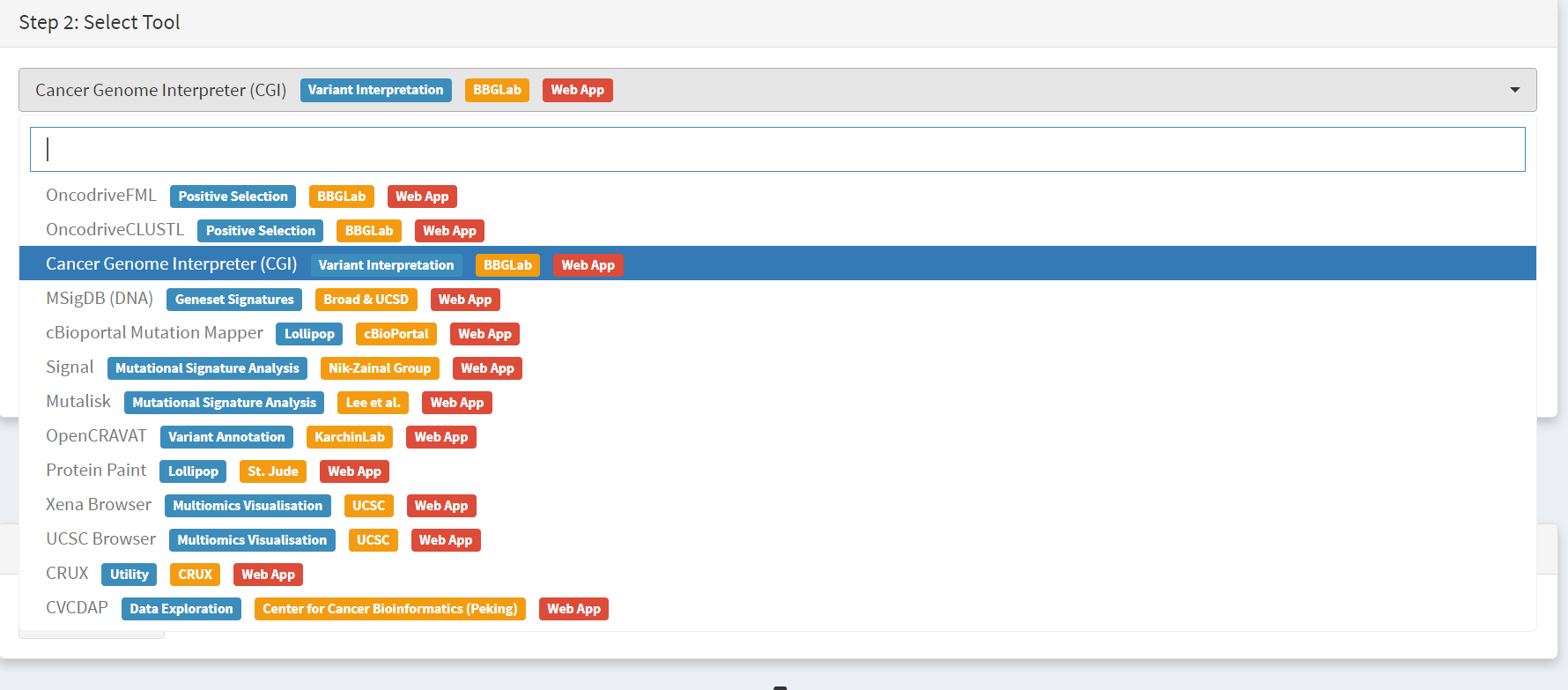Choose Mutalisk from the dropdown
The height and width of the screenshot is (690, 1568).
(x=777, y=402)
